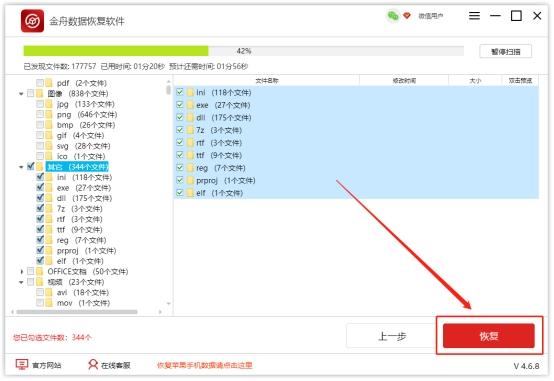Click the 官方网站 monitor icon
This screenshot has height=381, width=554.
tap(22, 364)
